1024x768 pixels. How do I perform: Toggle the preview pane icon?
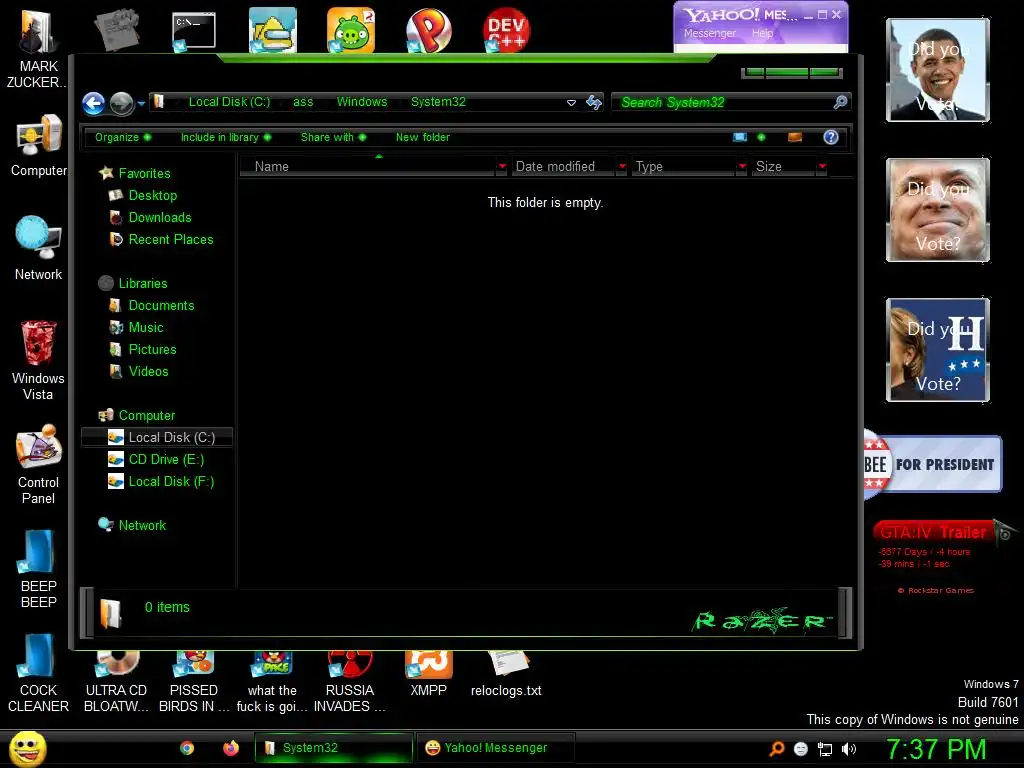tap(795, 137)
